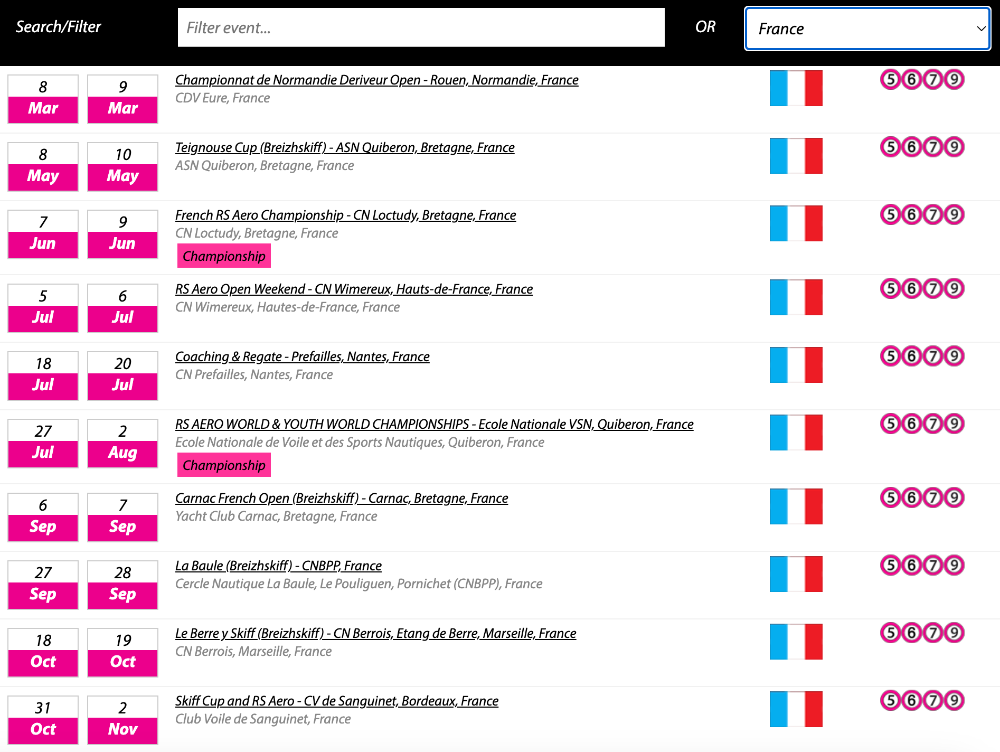Click rig 9 icon on Skiff Cup Sanguinet row
Viewport: 1000px width, 752px height.
[953, 701]
